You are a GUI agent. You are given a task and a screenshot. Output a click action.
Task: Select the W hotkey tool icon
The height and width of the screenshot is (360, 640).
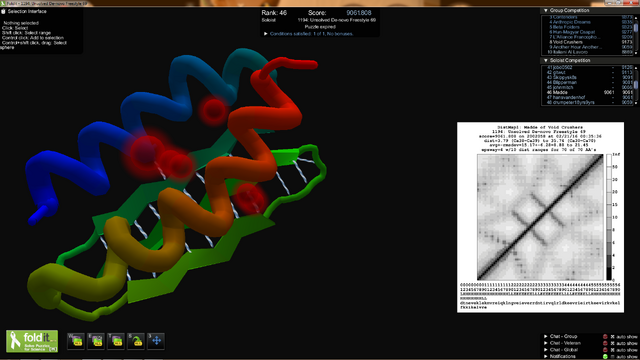[x=76, y=341]
